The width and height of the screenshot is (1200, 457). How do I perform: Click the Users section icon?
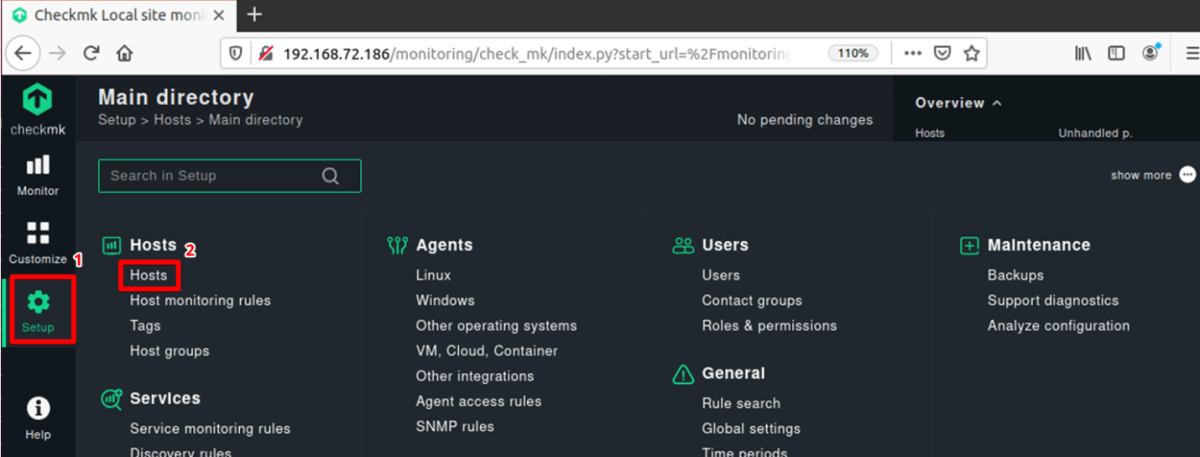683,245
